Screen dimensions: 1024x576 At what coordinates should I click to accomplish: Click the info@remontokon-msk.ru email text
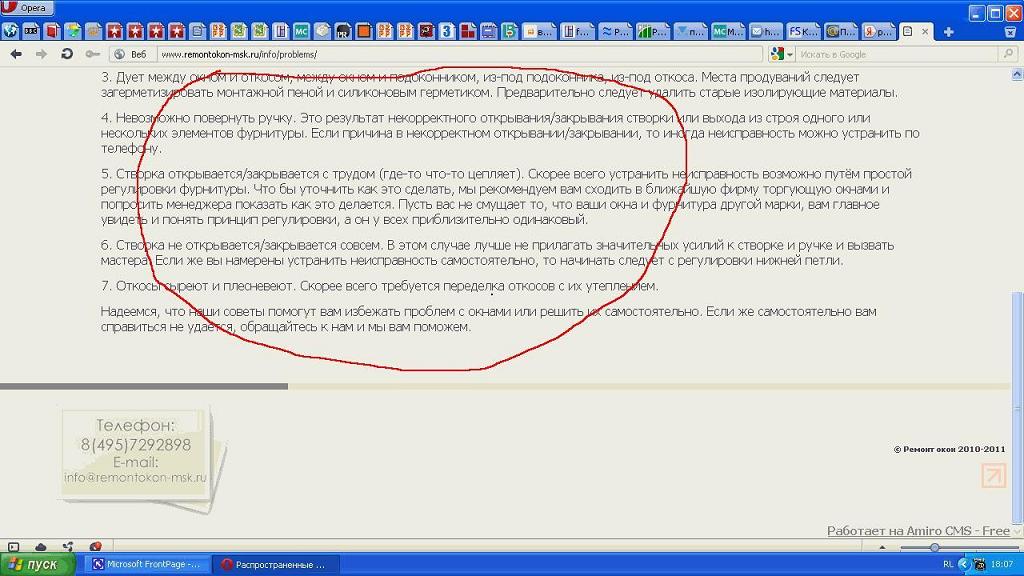(135, 477)
